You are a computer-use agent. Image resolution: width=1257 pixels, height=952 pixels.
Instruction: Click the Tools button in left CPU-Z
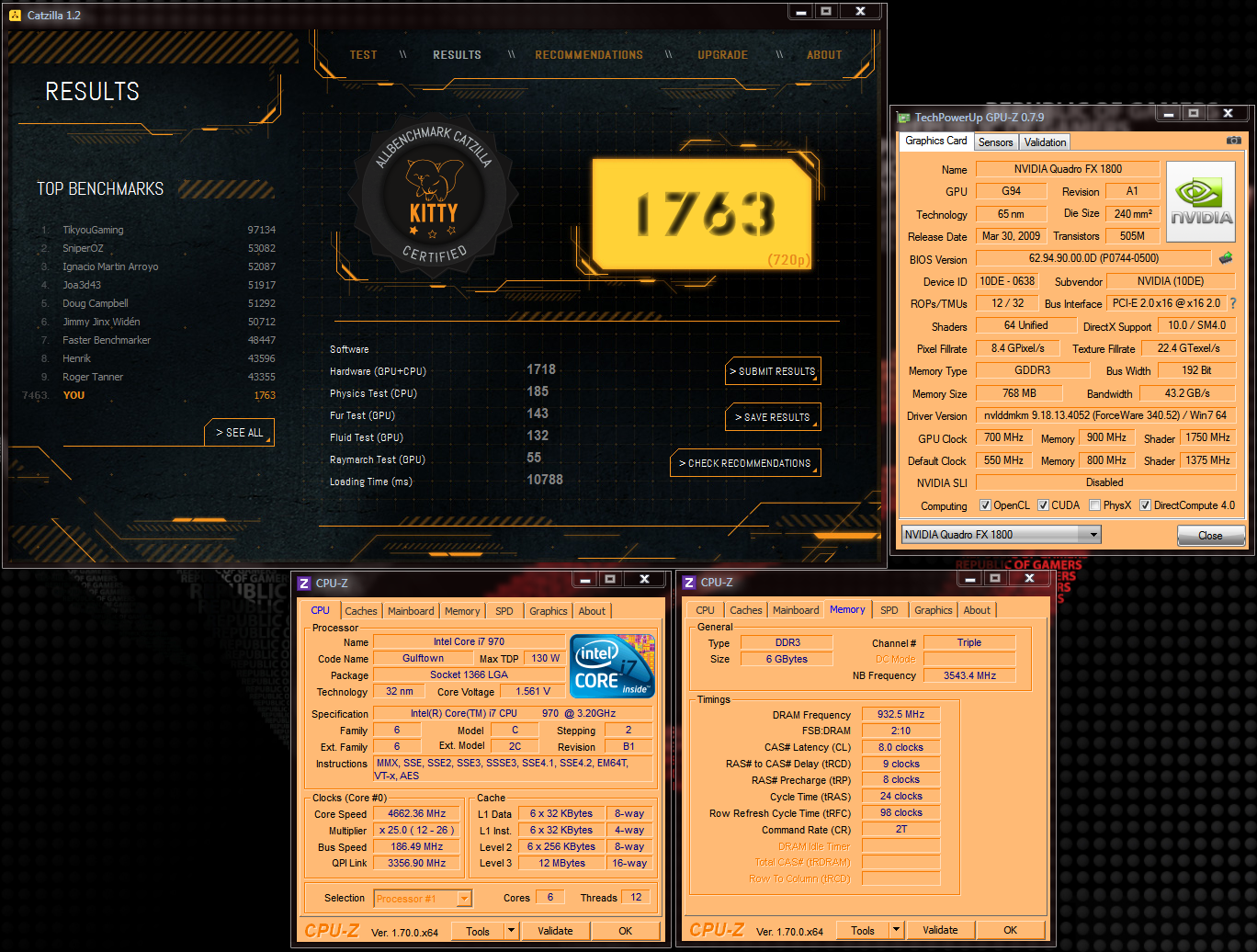click(478, 931)
